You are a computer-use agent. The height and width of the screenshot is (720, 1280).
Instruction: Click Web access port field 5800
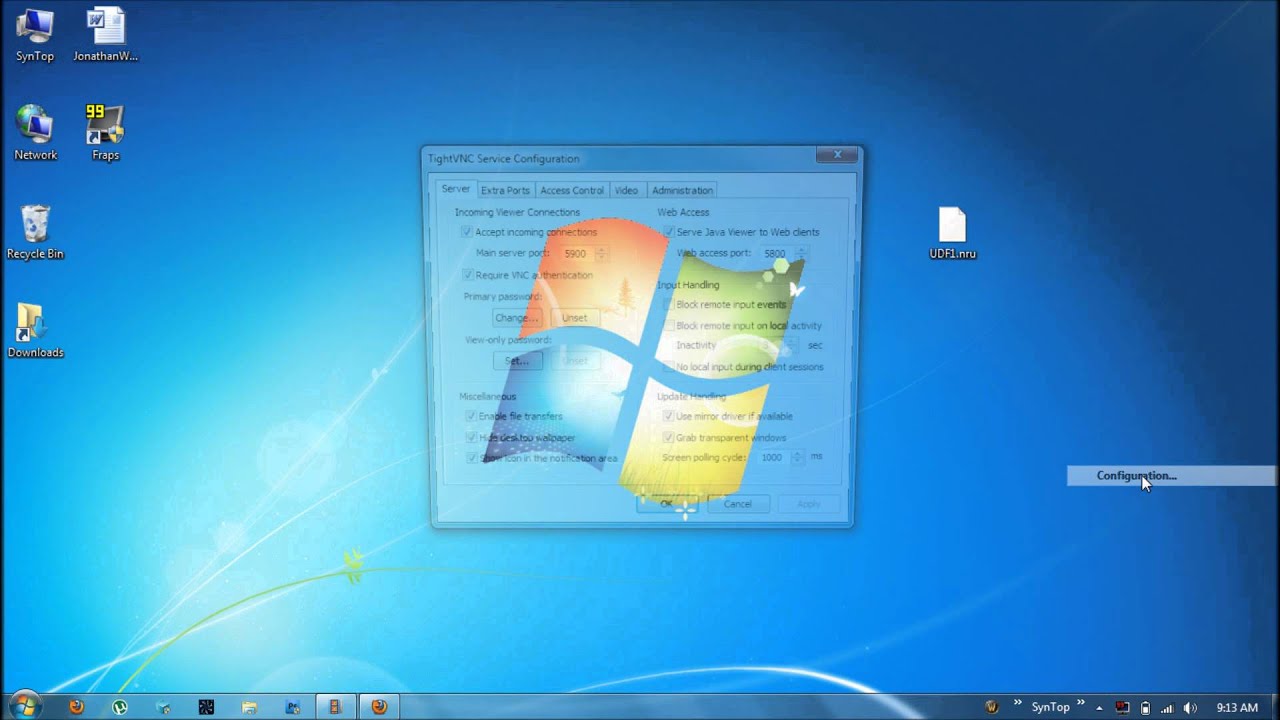tap(777, 254)
